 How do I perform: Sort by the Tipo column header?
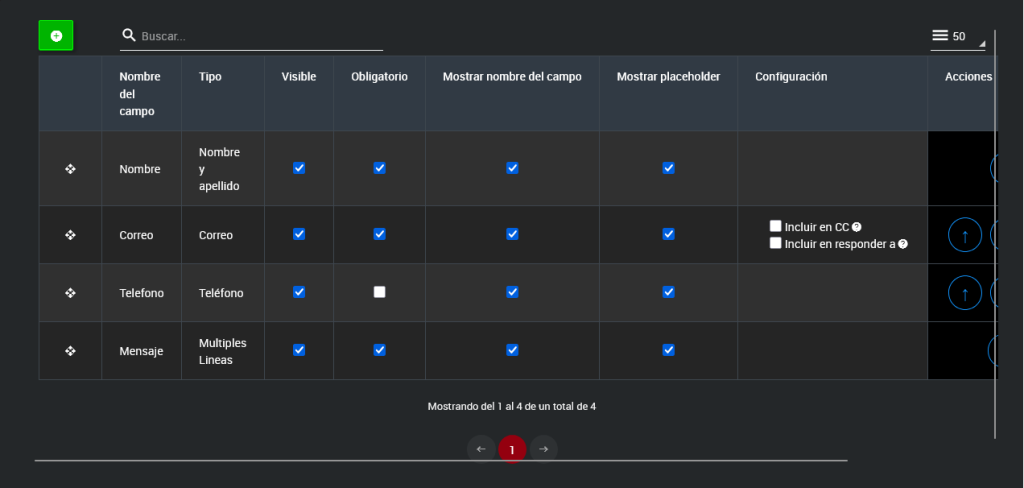click(x=210, y=77)
